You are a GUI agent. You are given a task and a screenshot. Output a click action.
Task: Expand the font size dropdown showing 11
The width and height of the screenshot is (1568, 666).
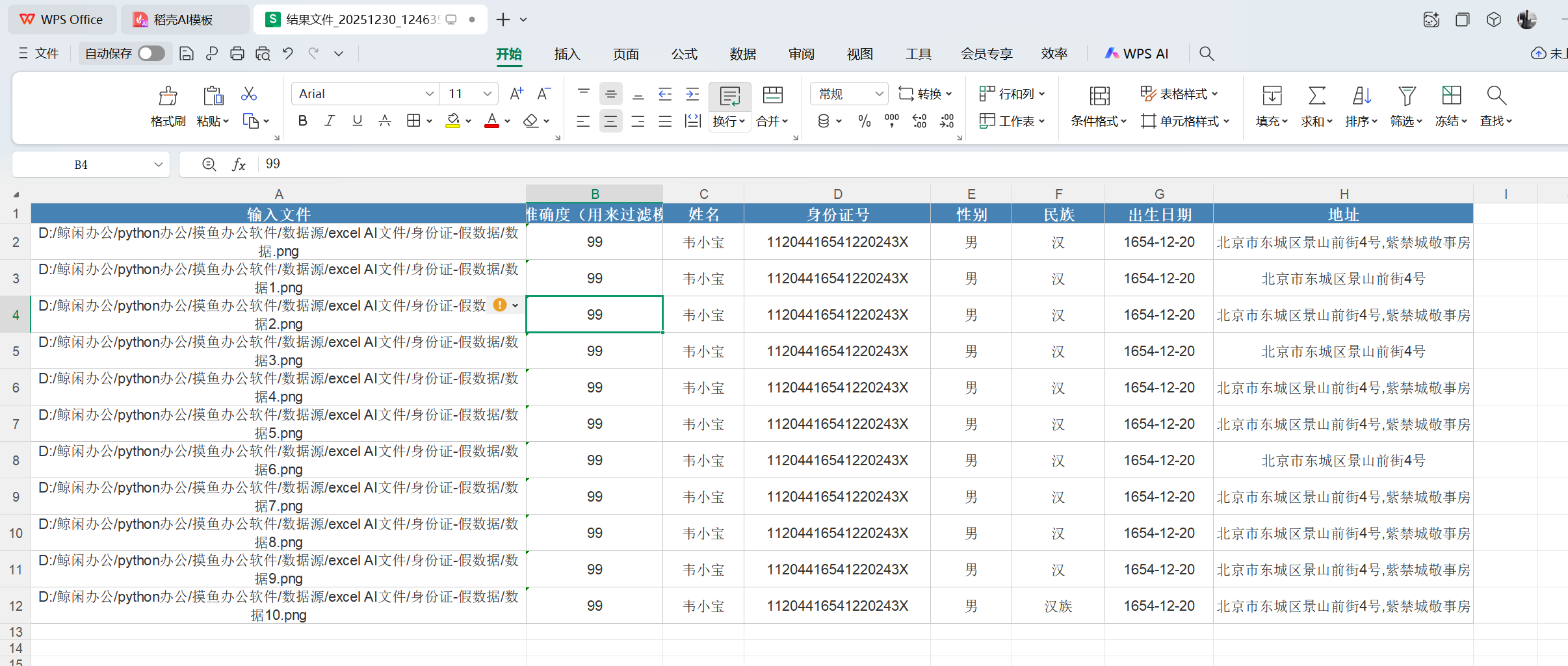[x=487, y=94]
